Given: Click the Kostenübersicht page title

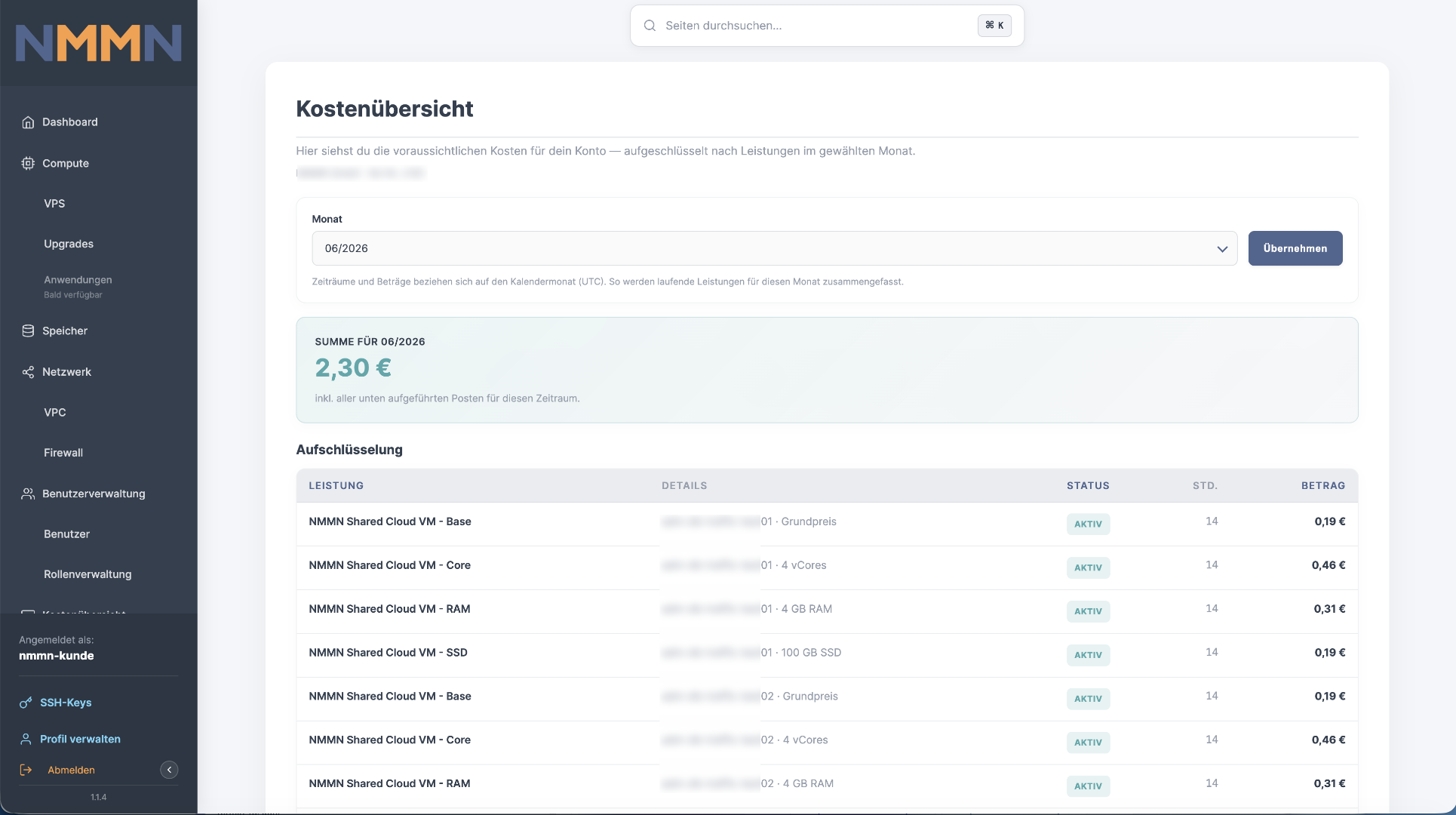Looking at the screenshot, I should click(x=385, y=109).
